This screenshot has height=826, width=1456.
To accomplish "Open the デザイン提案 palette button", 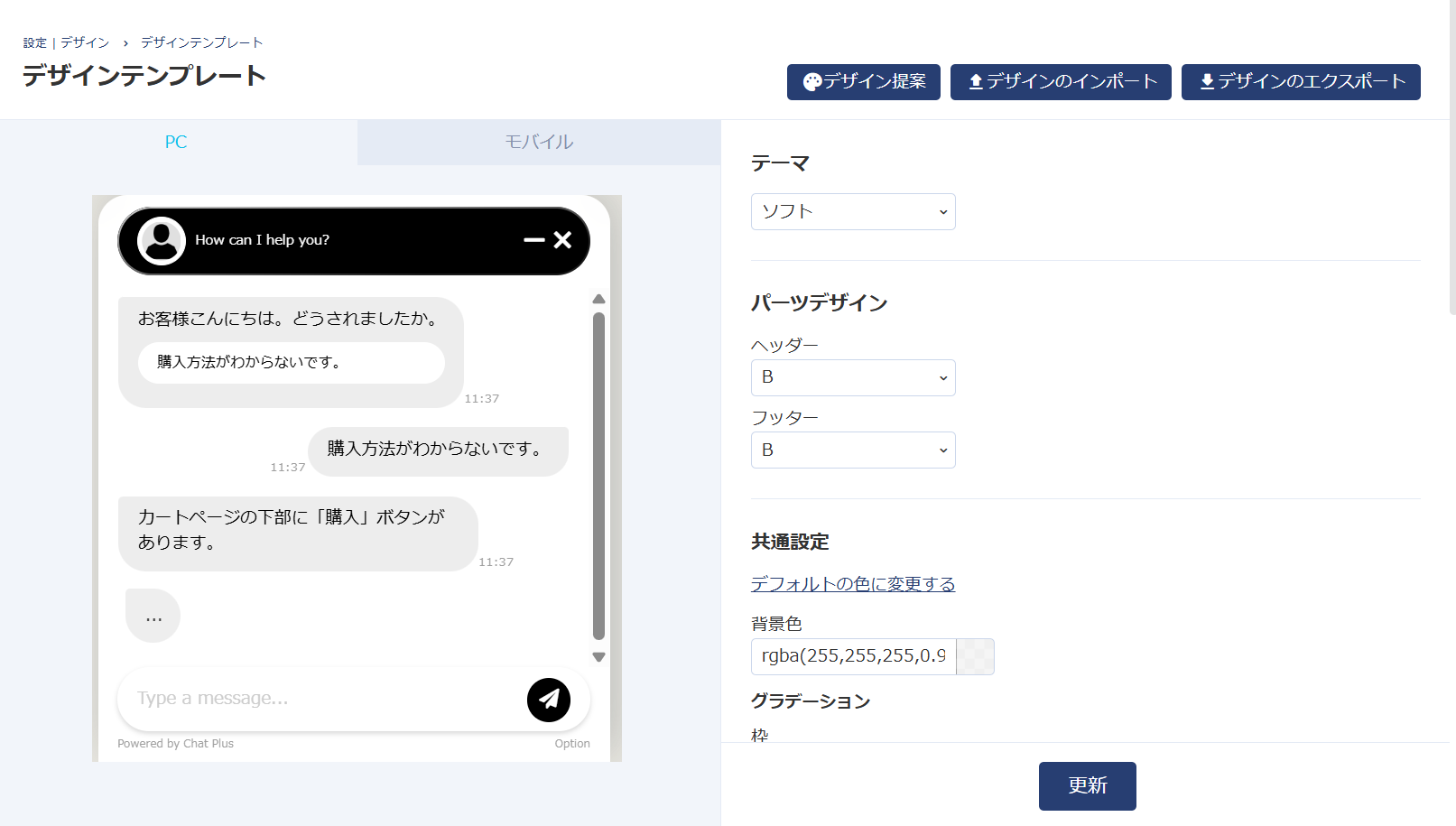I will point(864,82).
